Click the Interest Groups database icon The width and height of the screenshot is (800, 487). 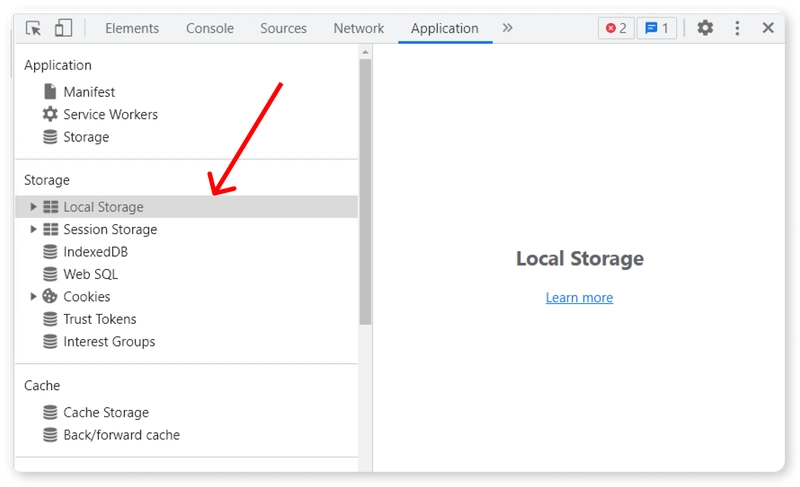50,341
